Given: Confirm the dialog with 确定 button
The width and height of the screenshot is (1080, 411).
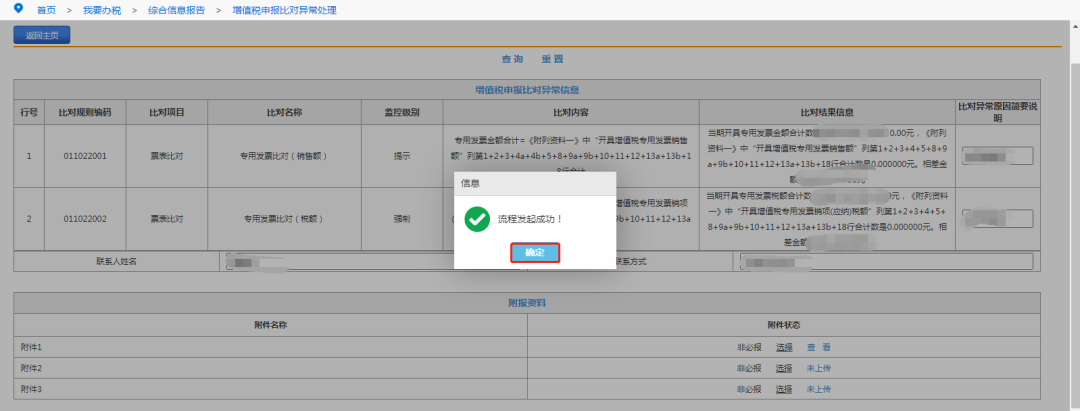Looking at the screenshot, I should (534, 253).
